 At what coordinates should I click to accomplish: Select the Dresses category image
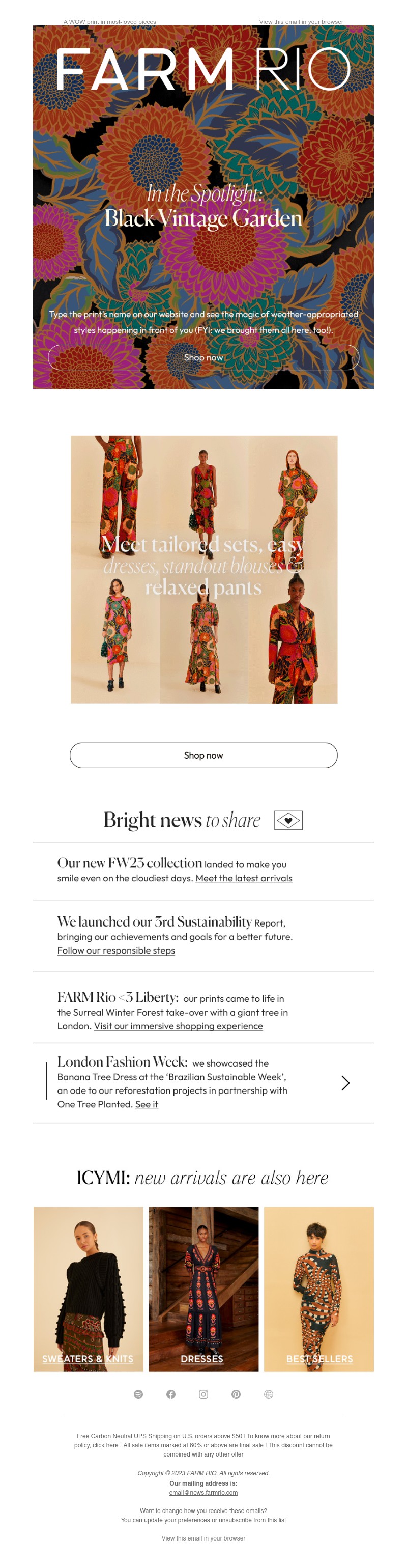203,1289
